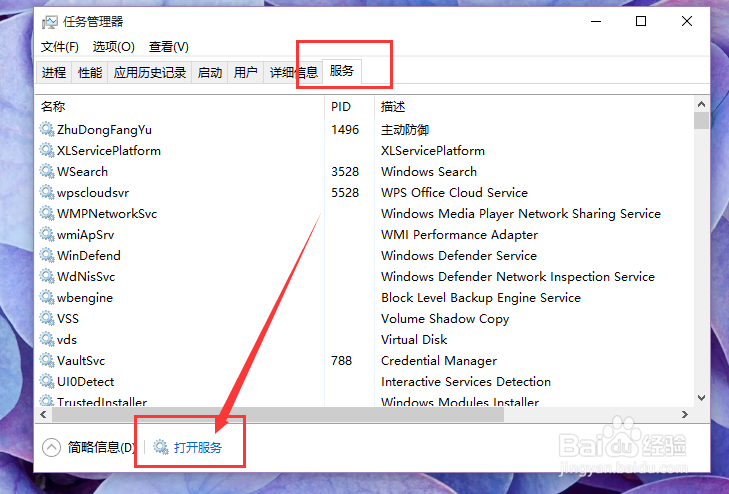729x494 pixels.
Task: Click the 简略信息(D) label
Action: point(101,448)
